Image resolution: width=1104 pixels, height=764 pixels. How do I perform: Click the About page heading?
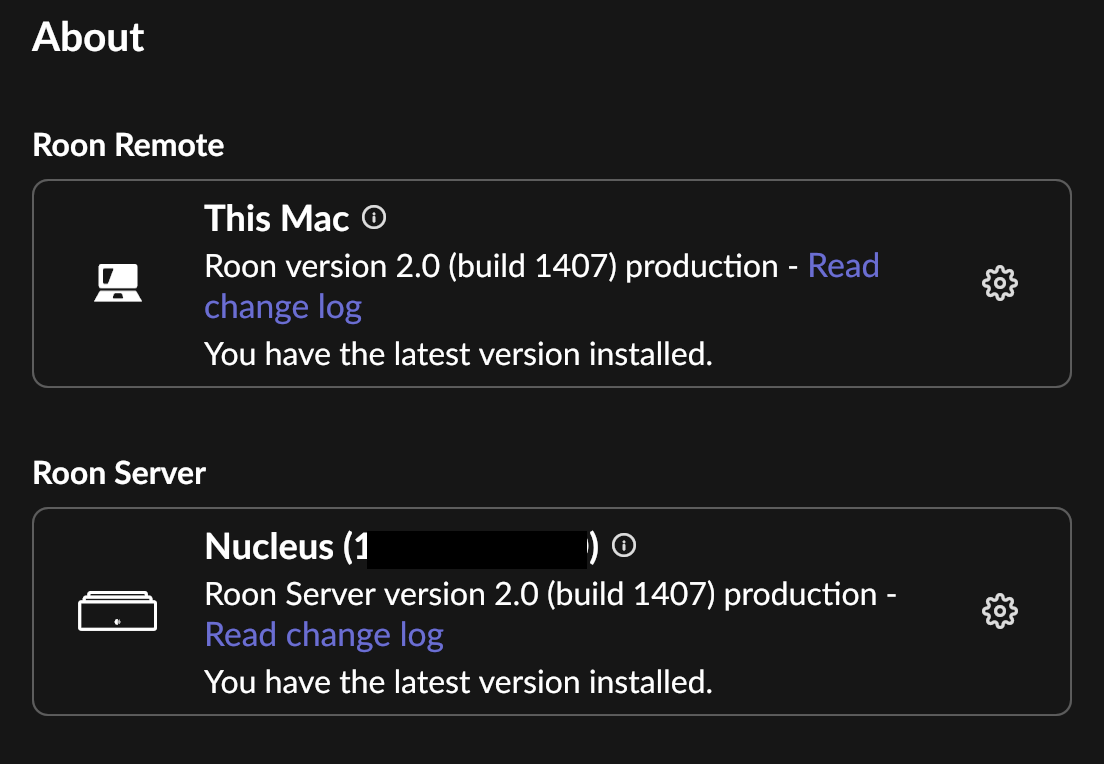tap(89, 38)
